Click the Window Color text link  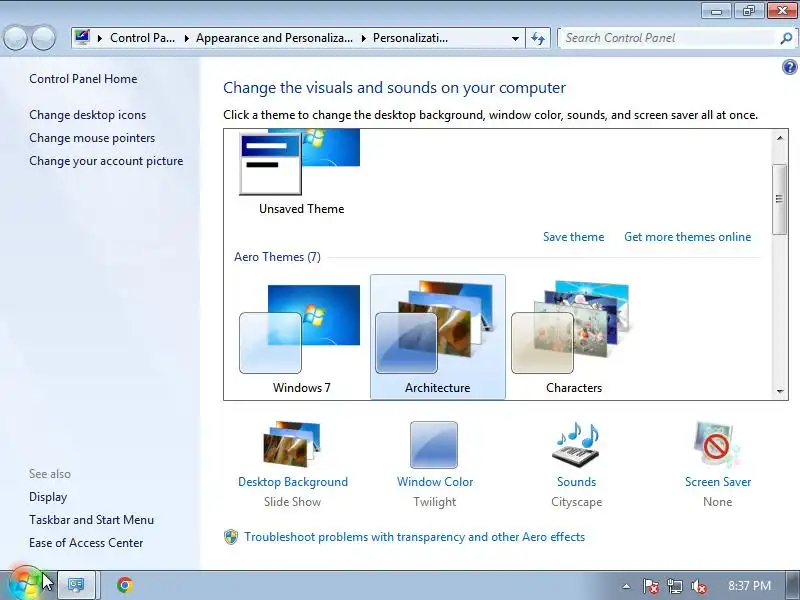coord(435,482)
